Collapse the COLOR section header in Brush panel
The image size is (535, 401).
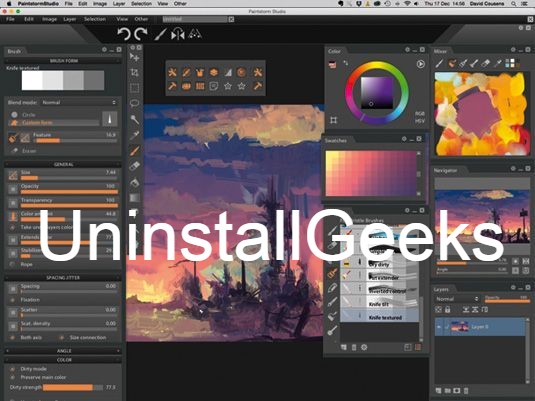(63, 360)
